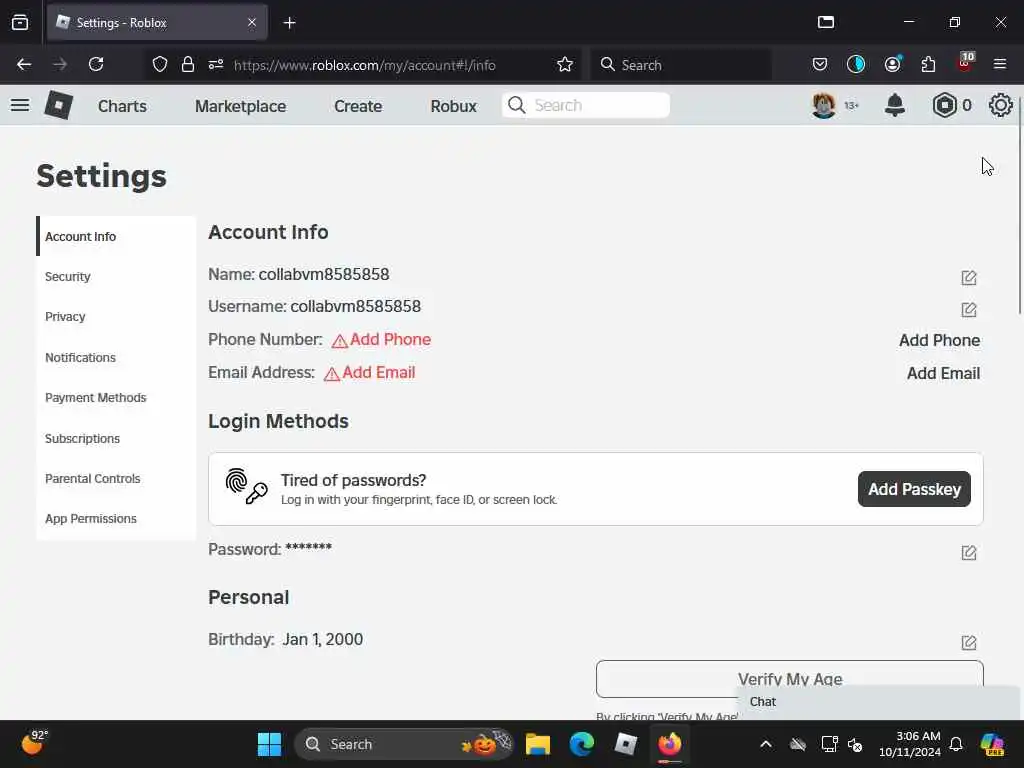Open the extension icon with badge 10
The width and height of the screenshot is (1024, 768).
[965, 63]
